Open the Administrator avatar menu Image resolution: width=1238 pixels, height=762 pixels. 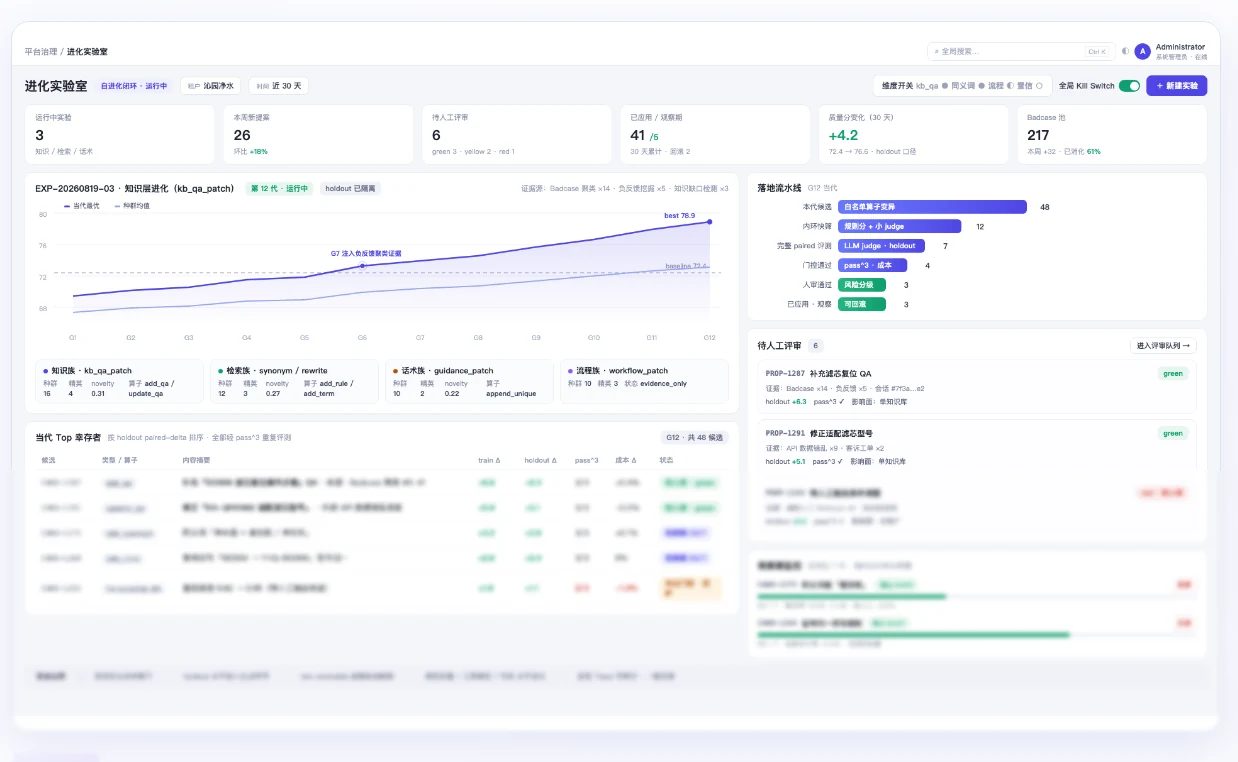point(1142,51)
